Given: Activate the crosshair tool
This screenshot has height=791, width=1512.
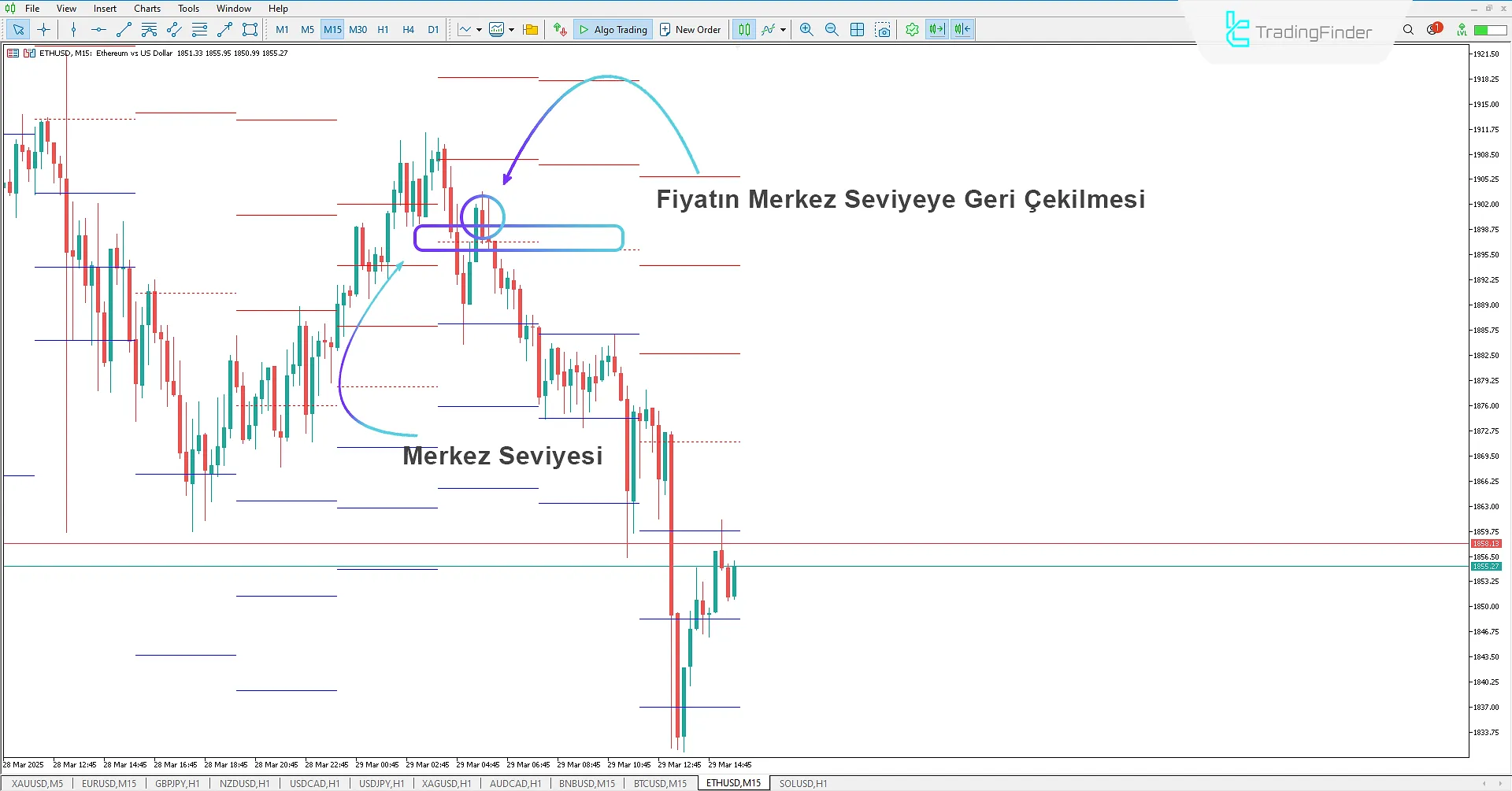Looking at the screenshot, I should [43, 30].
